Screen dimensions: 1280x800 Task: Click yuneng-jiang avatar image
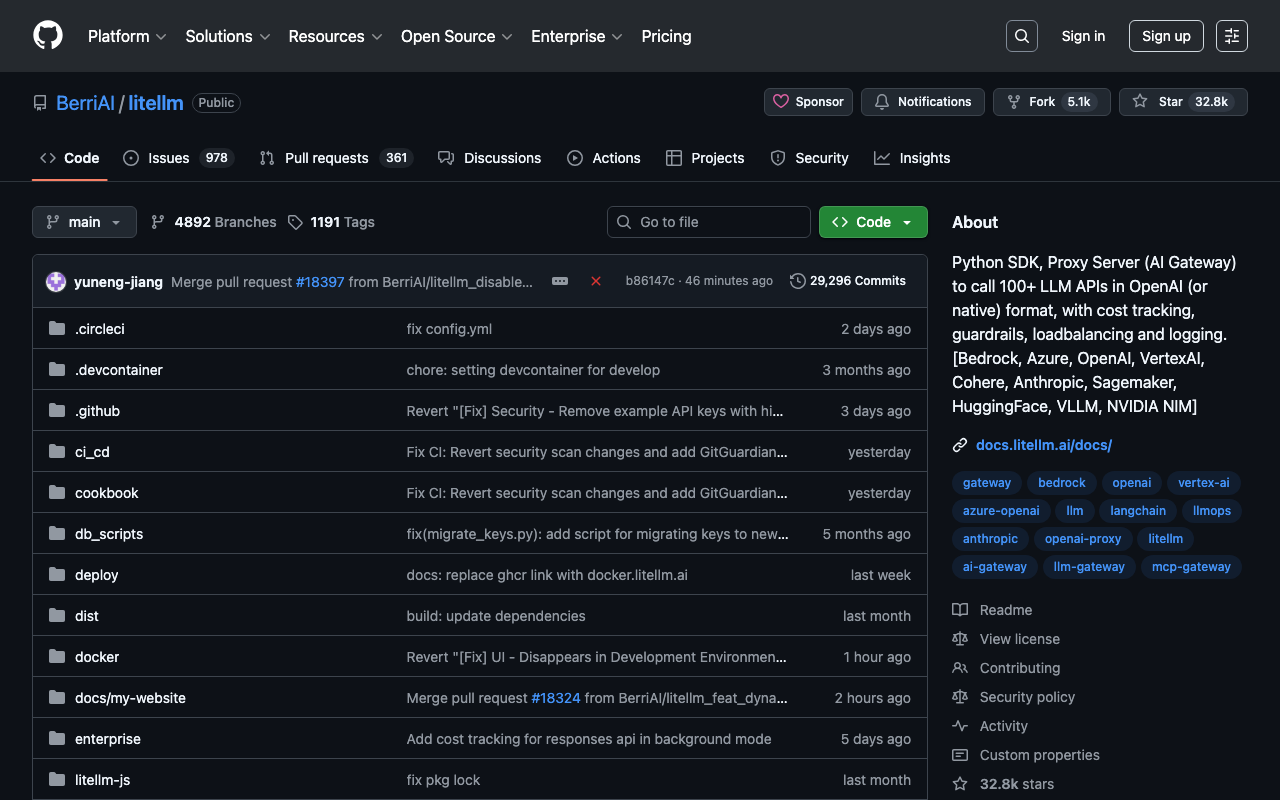(x=56, y=282)
